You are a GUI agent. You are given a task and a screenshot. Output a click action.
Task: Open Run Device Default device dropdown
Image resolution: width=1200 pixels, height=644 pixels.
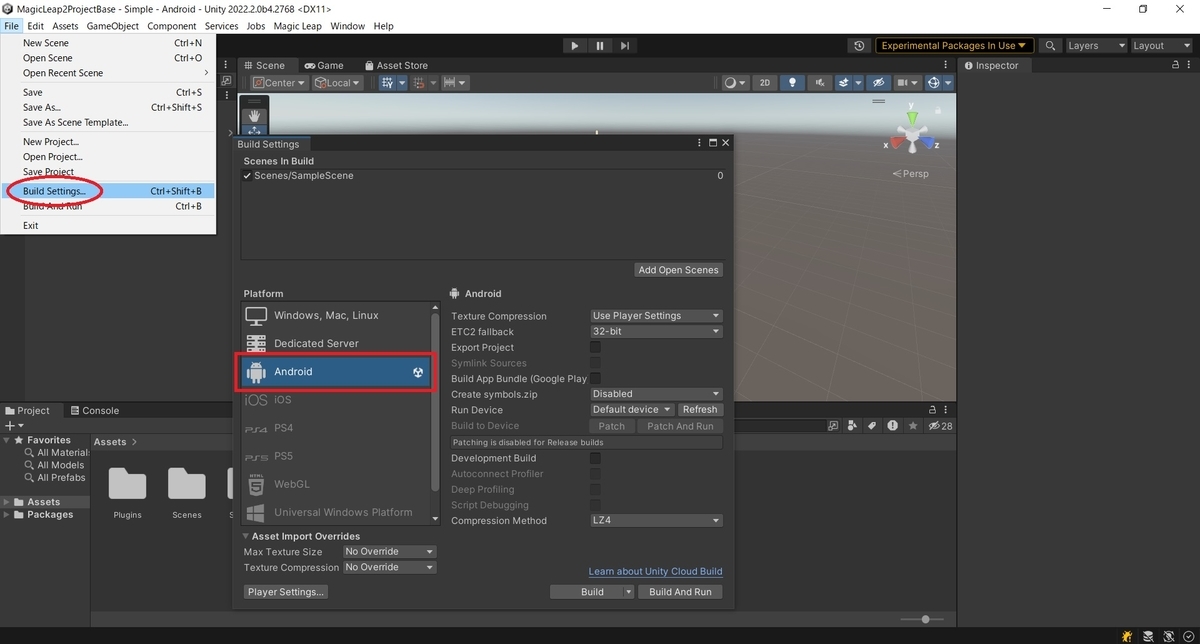632,410
